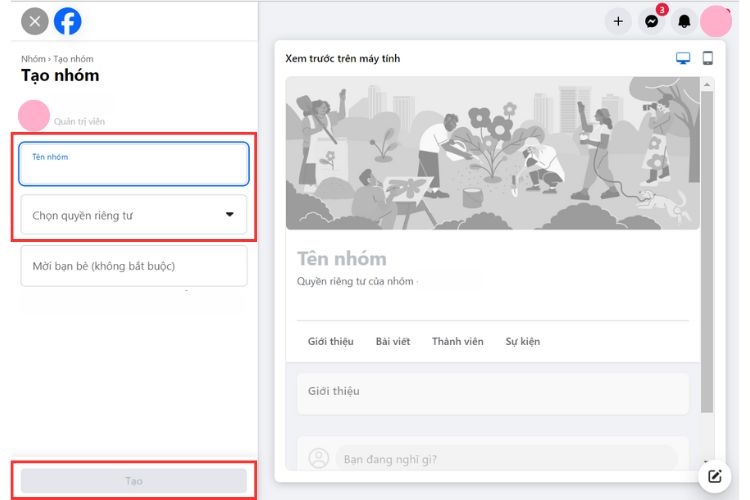Switch preview to desktop view icon
The image size is (750, 500).
[683, 58]
